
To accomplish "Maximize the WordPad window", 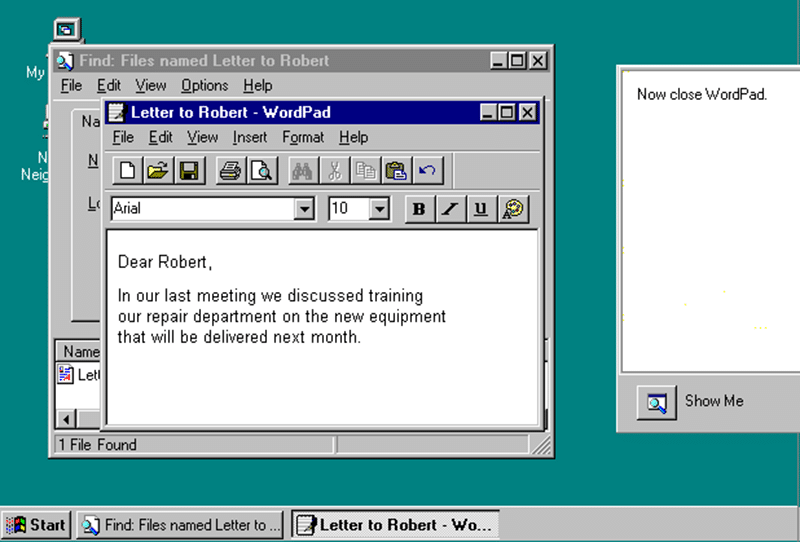I will click(507, 112).
